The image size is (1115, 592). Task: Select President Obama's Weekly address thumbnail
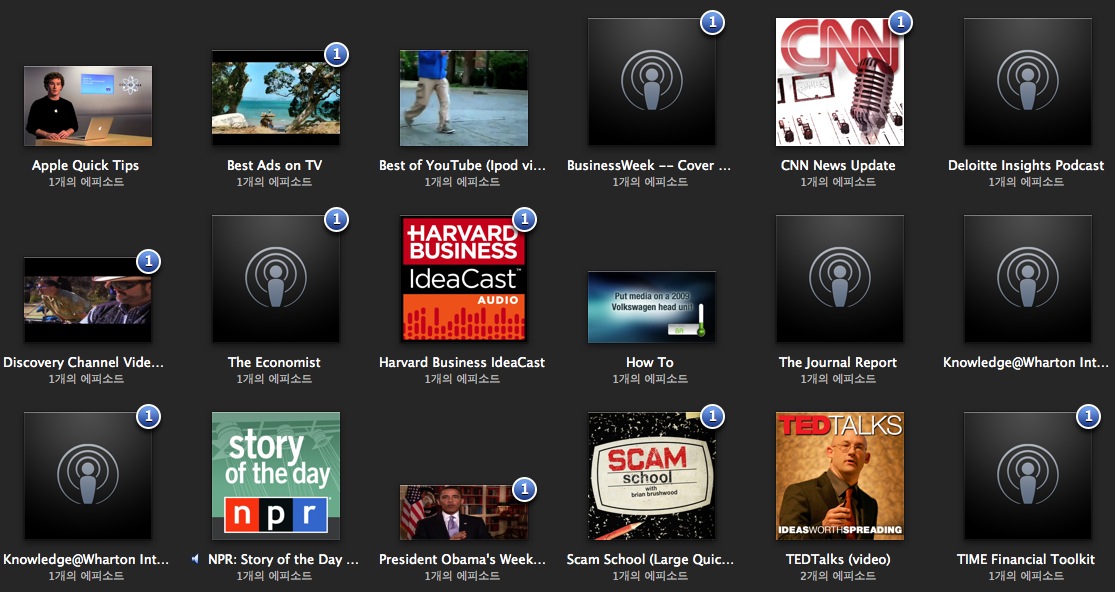(x=463, y=512)
